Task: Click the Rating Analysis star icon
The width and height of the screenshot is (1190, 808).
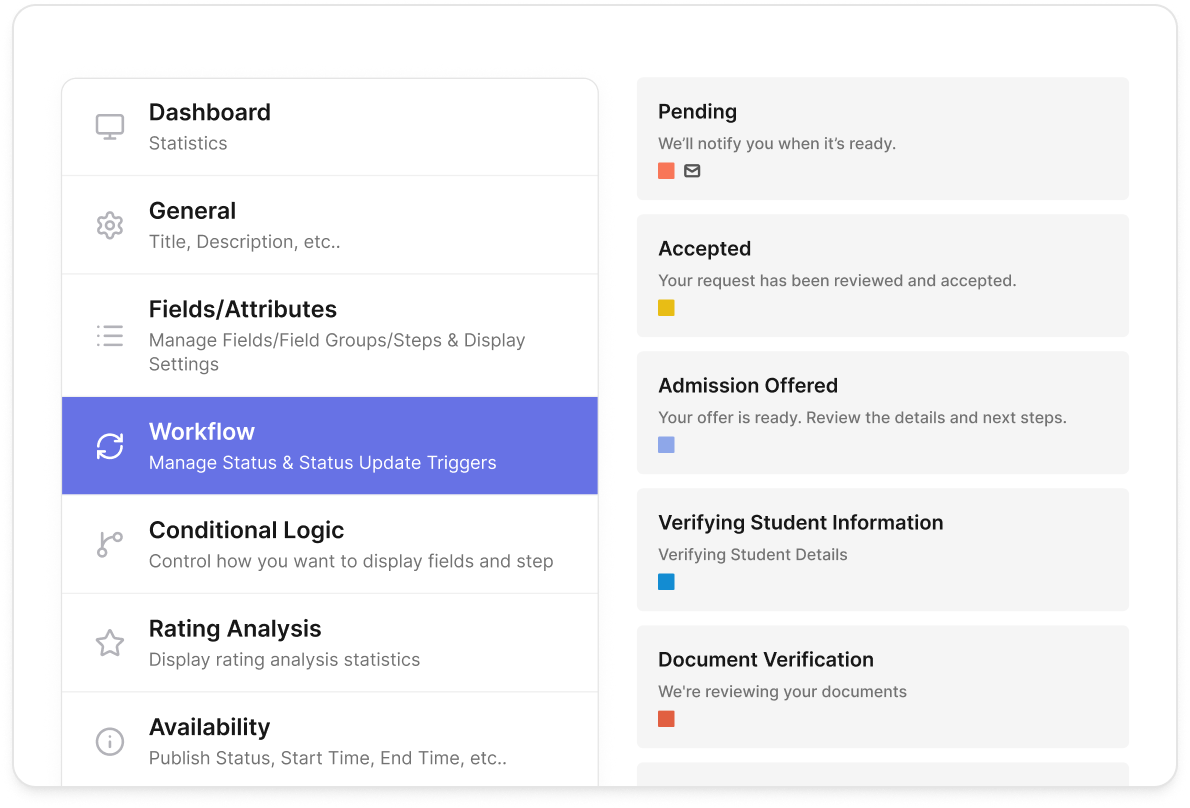Action: pyautogui.click(x=110, y=643)
